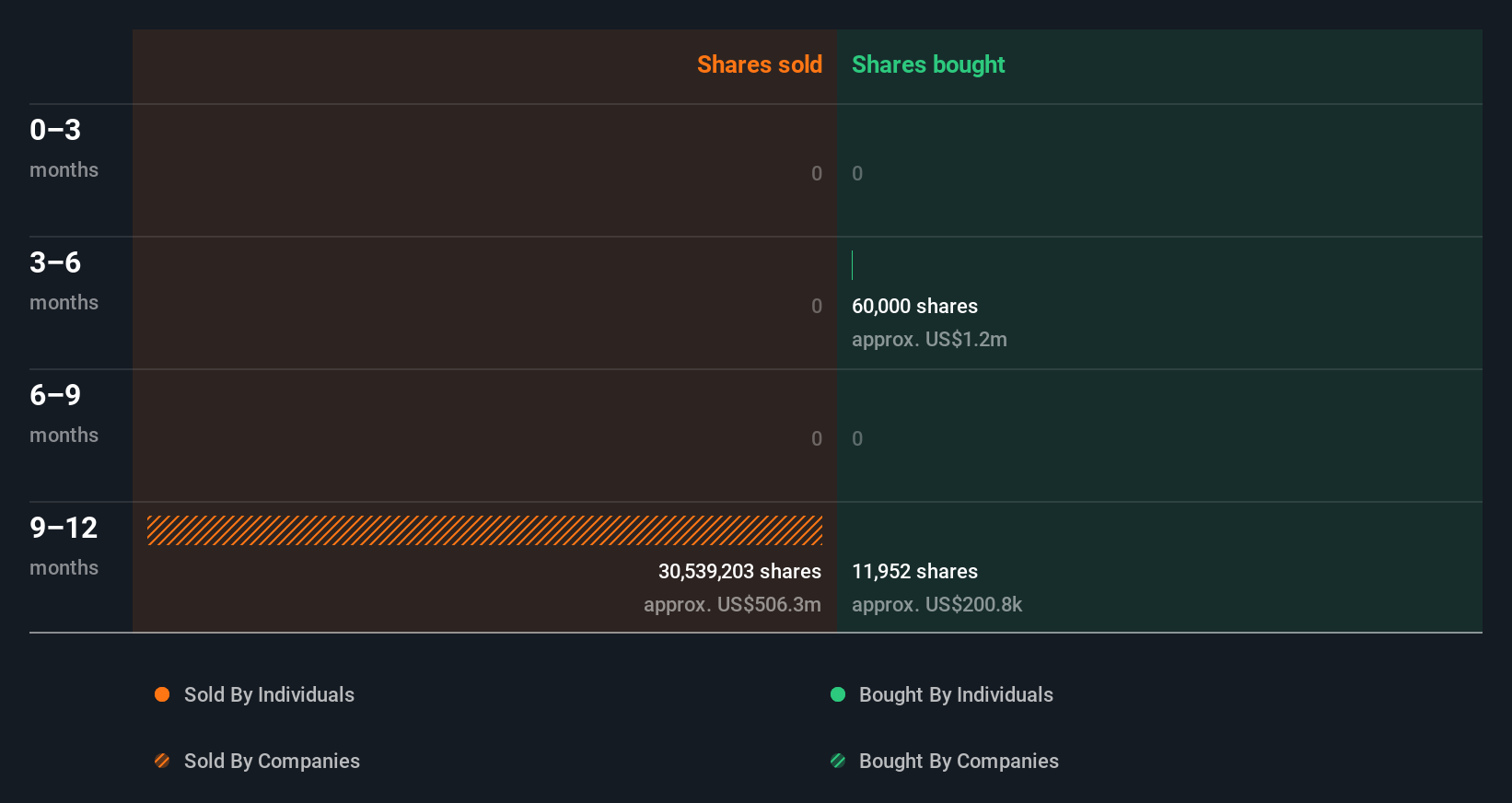
Task: Click the orange striped 9–12 months sold bar
Action: point(484,530)
